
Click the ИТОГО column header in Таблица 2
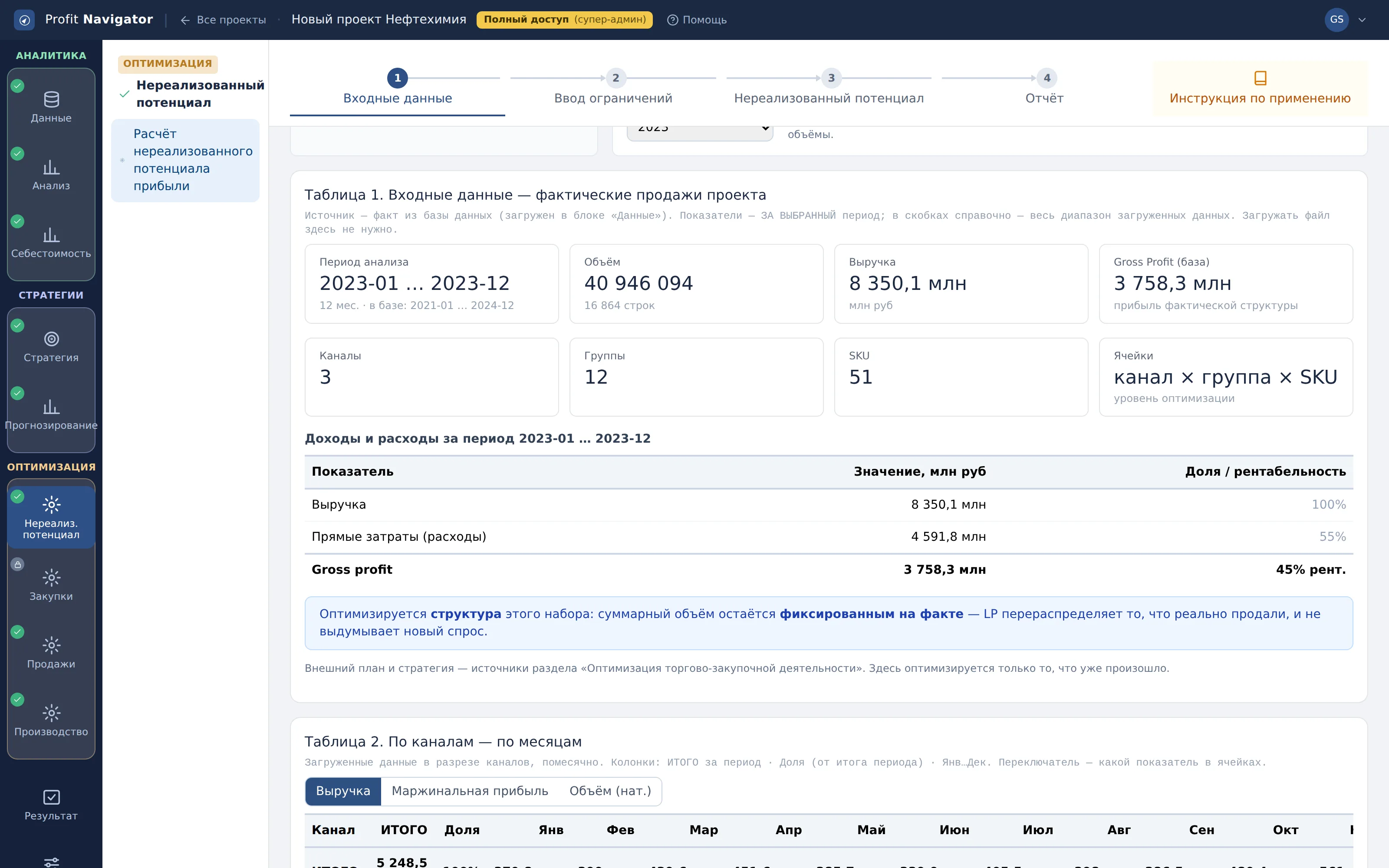click(x=404, y=830)
